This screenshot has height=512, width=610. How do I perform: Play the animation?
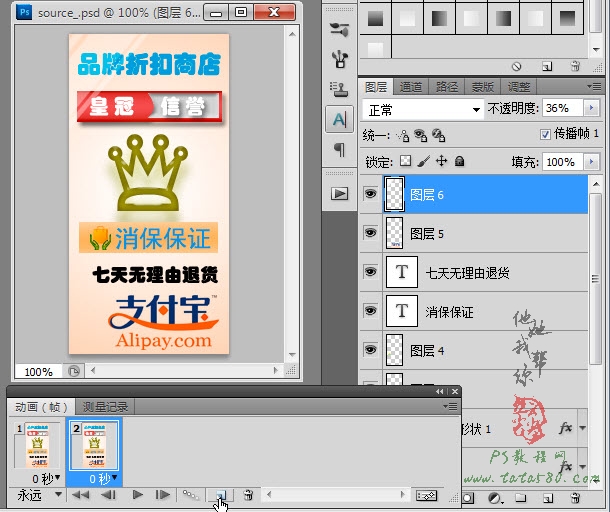pyautogui.click(x=137, y=495)
